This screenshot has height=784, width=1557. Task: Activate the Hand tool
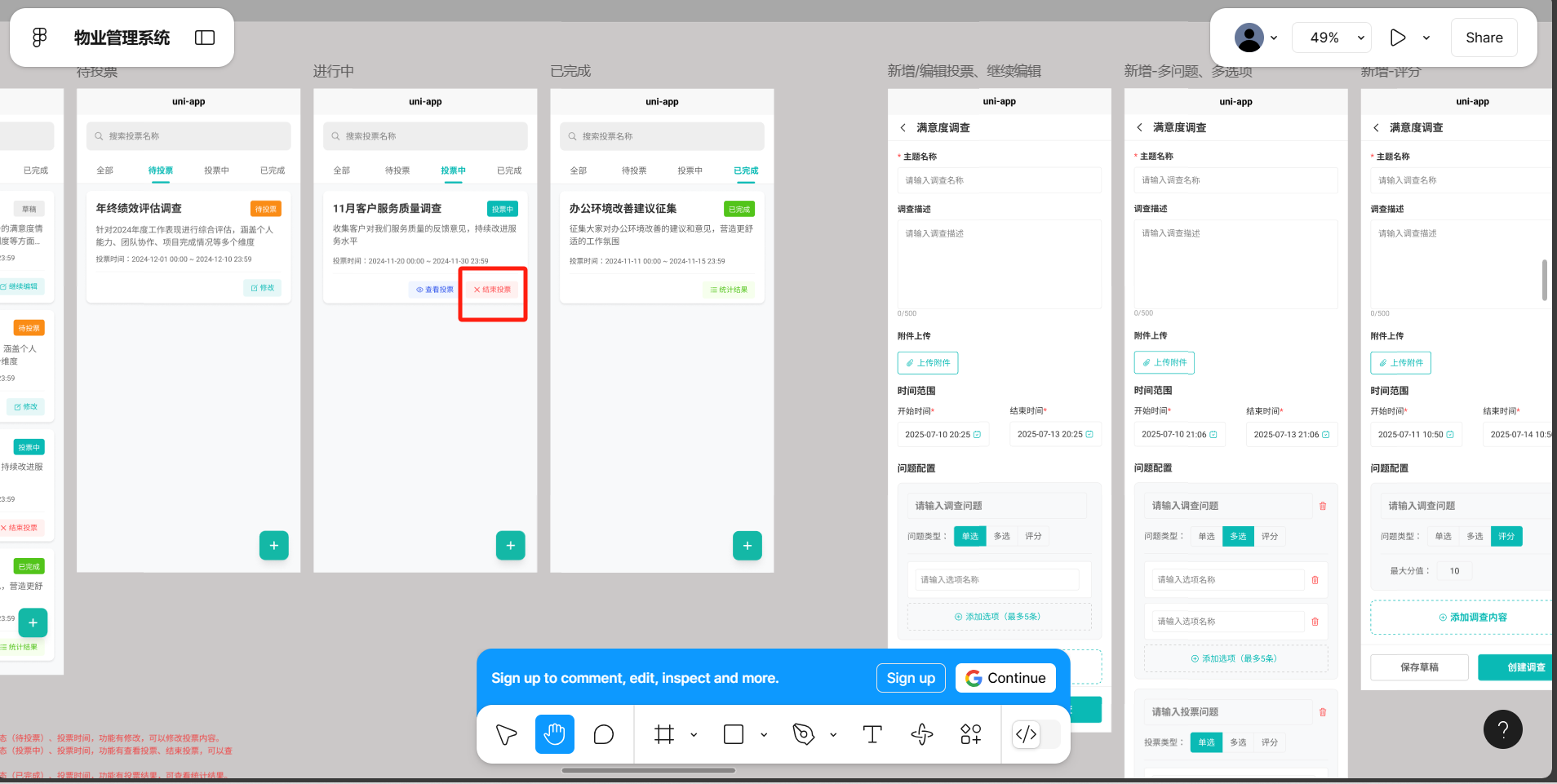tap(555, 734)
